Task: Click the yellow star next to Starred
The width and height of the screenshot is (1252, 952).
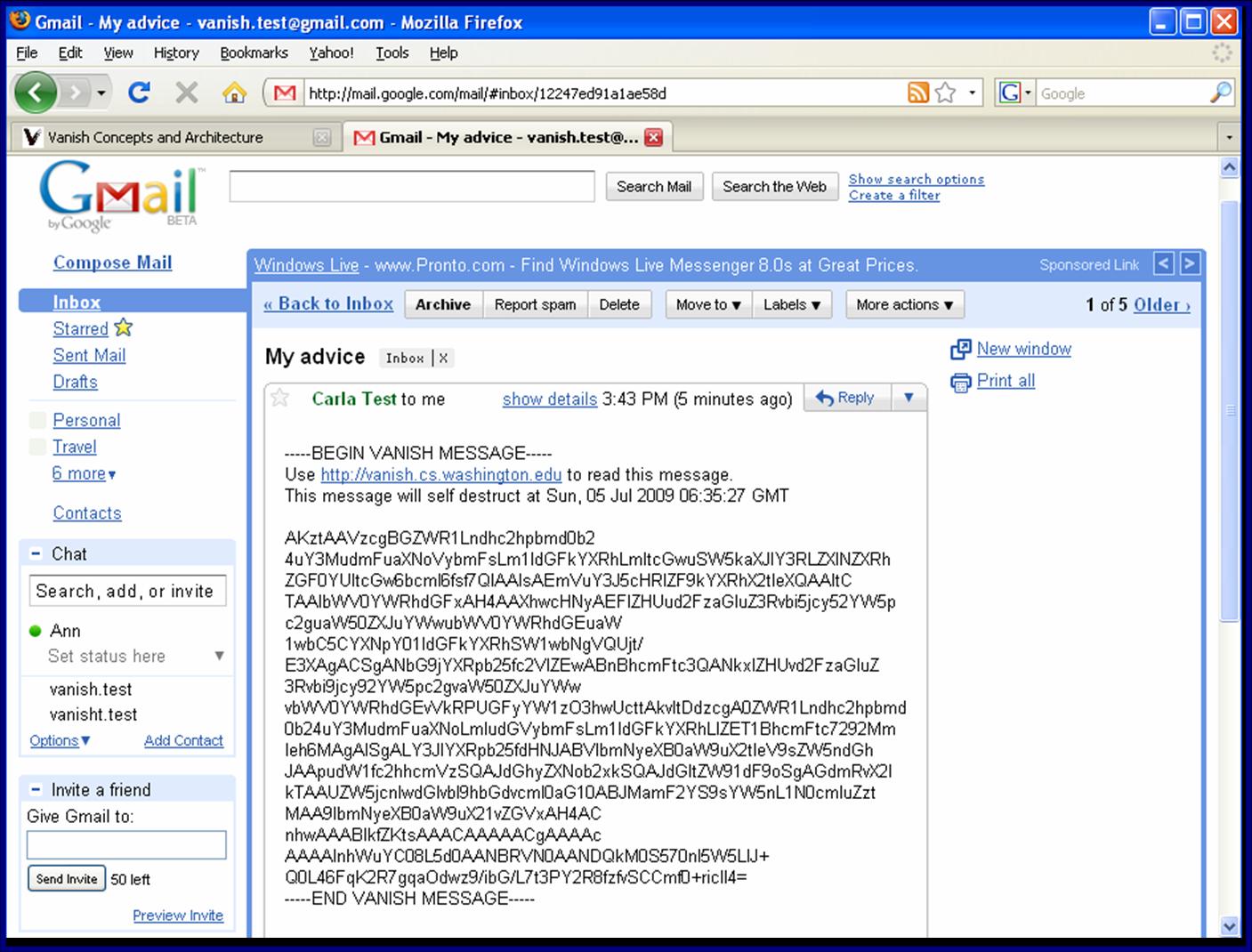Action: click(x=123, y=327)
